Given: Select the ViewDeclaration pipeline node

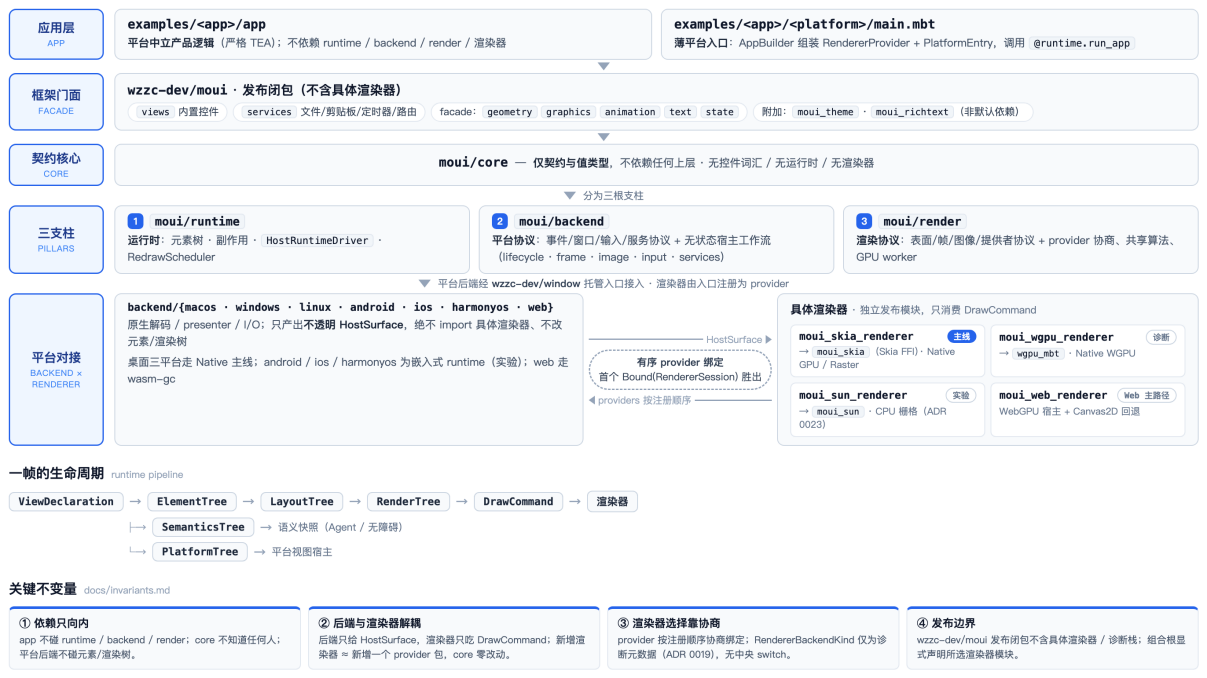Looking at the screenshot, I should pos(66,502).
